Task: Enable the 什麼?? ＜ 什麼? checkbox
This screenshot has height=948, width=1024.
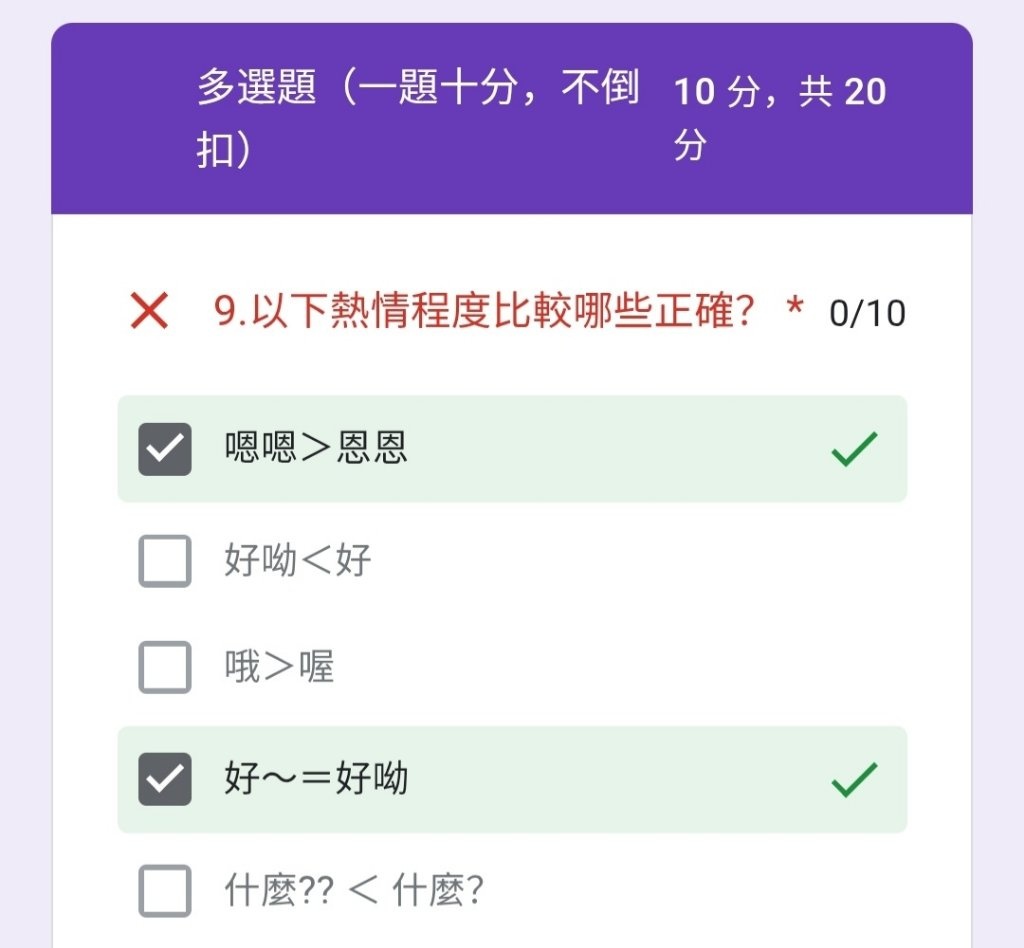Action: [x=165, y=890]
